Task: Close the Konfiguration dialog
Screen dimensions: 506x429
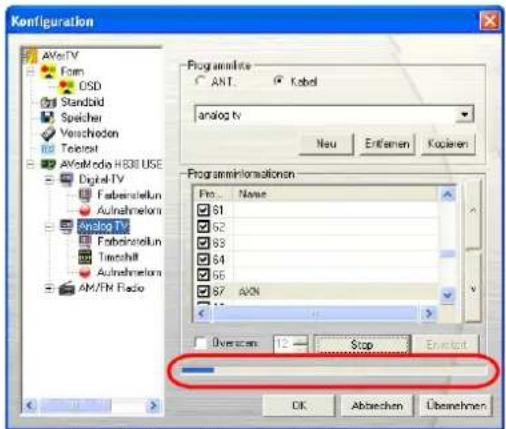Action: 489,21
